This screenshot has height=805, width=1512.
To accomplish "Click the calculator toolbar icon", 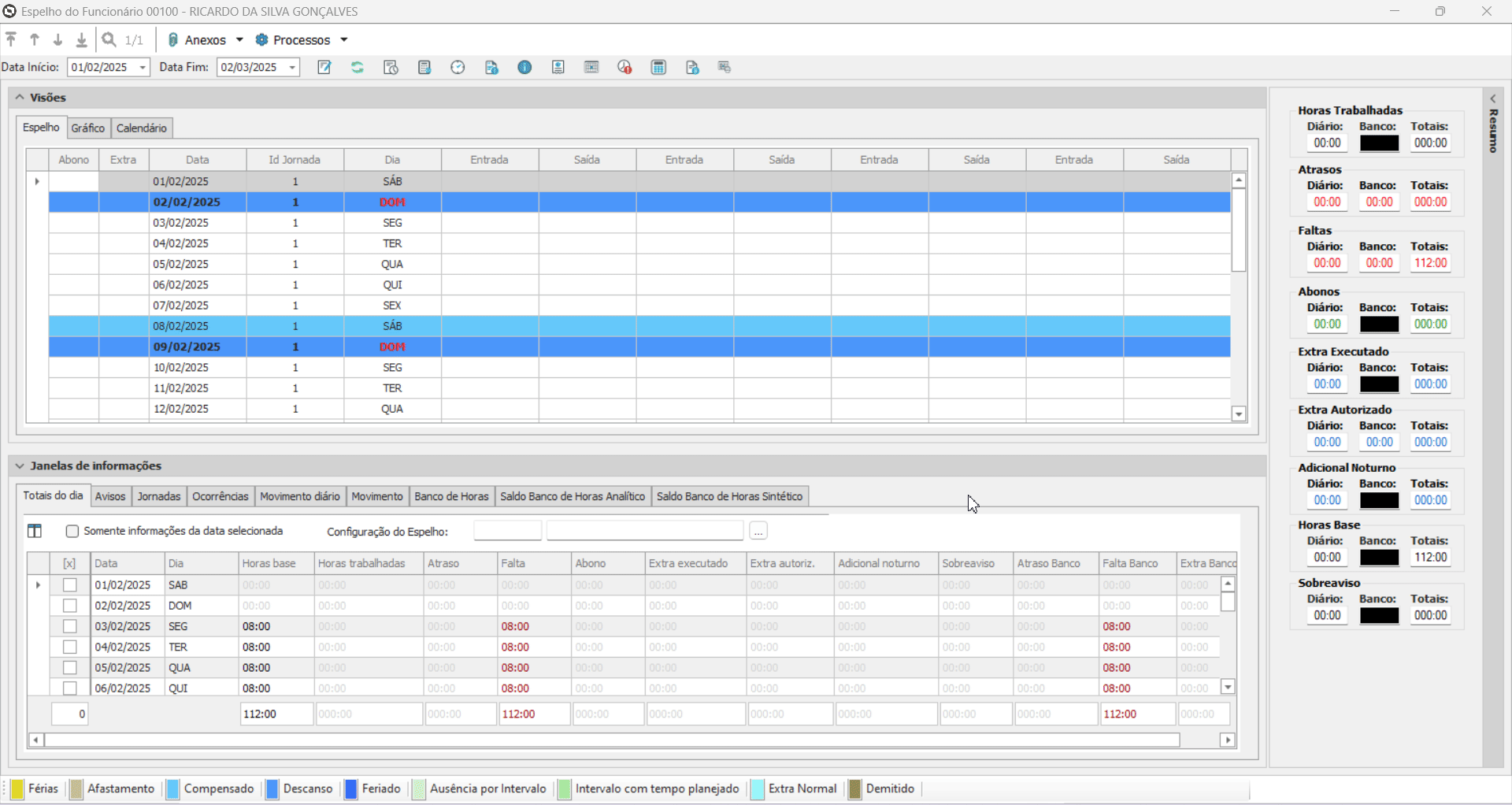I will click(658, 68).
